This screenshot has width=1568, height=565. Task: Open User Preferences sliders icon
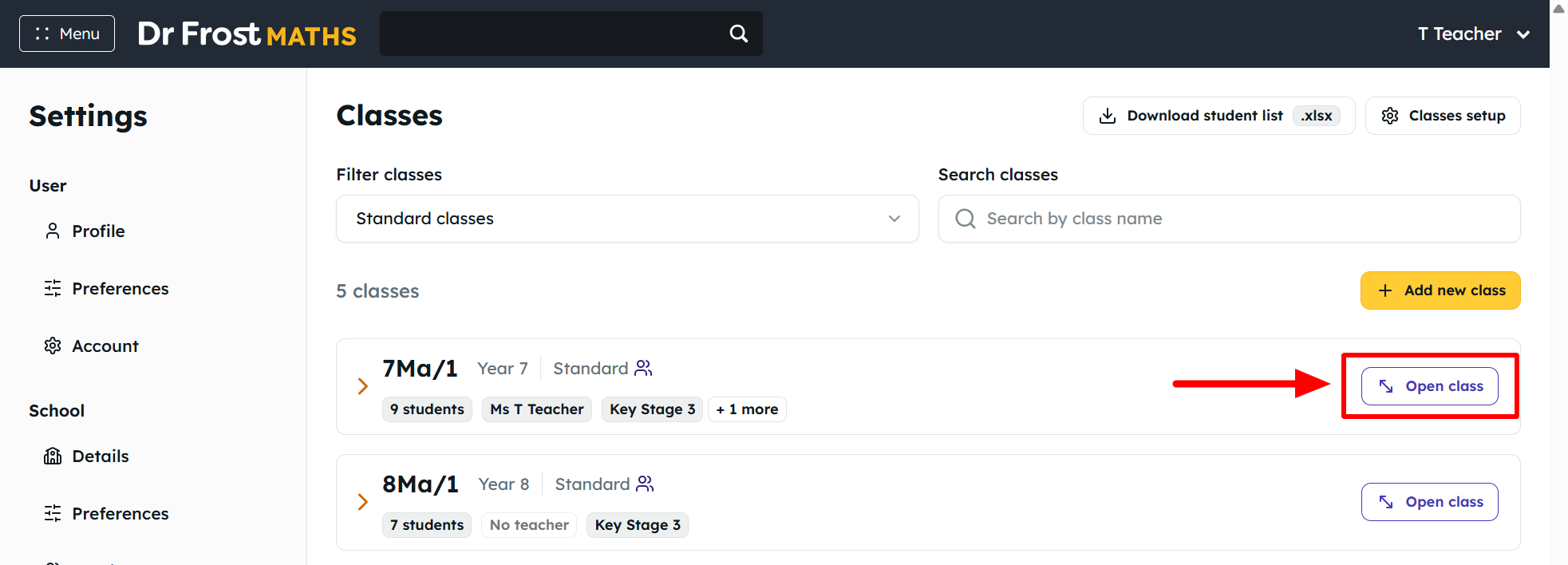coord(53,289)
